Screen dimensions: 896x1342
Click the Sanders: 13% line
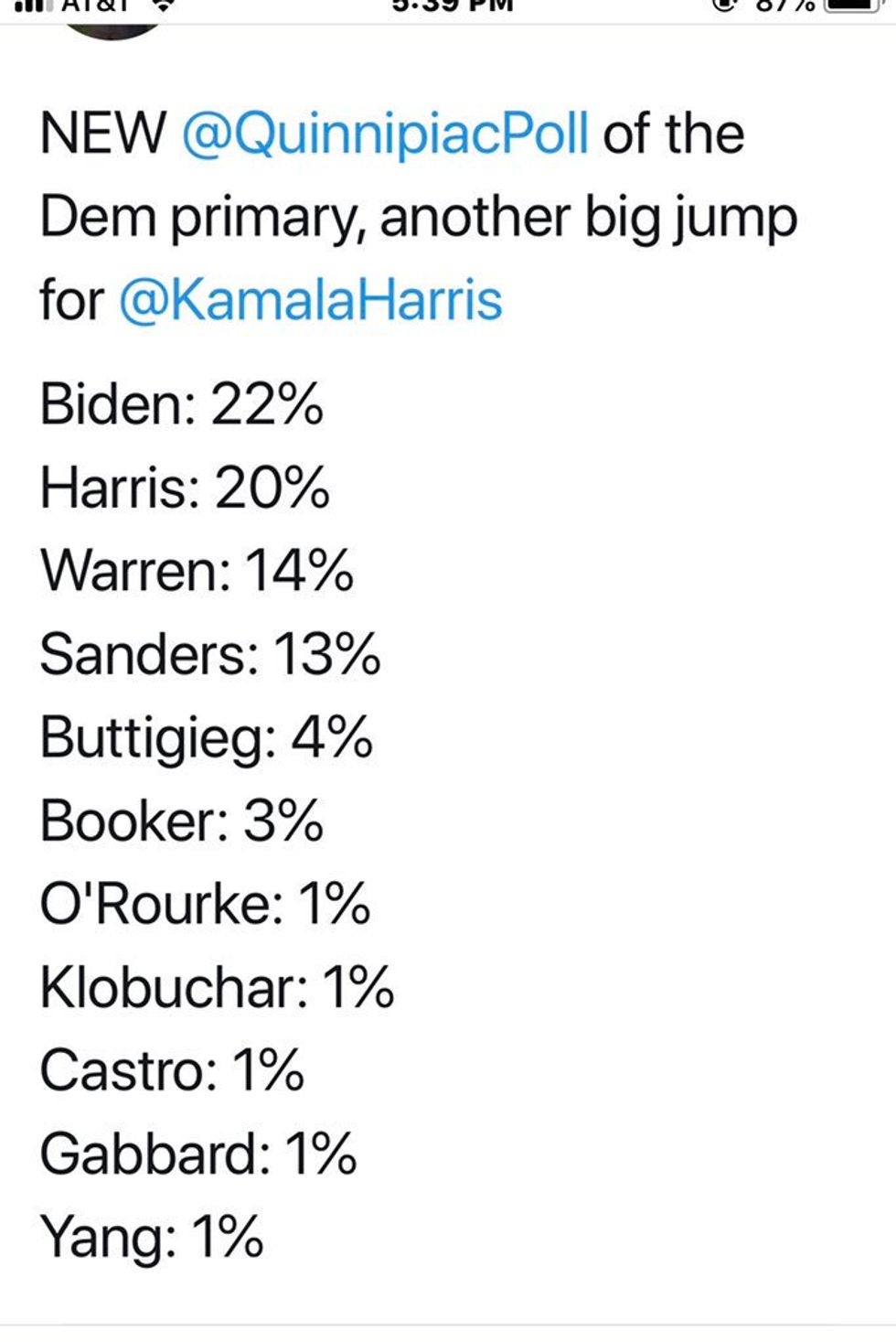point(210,653)
